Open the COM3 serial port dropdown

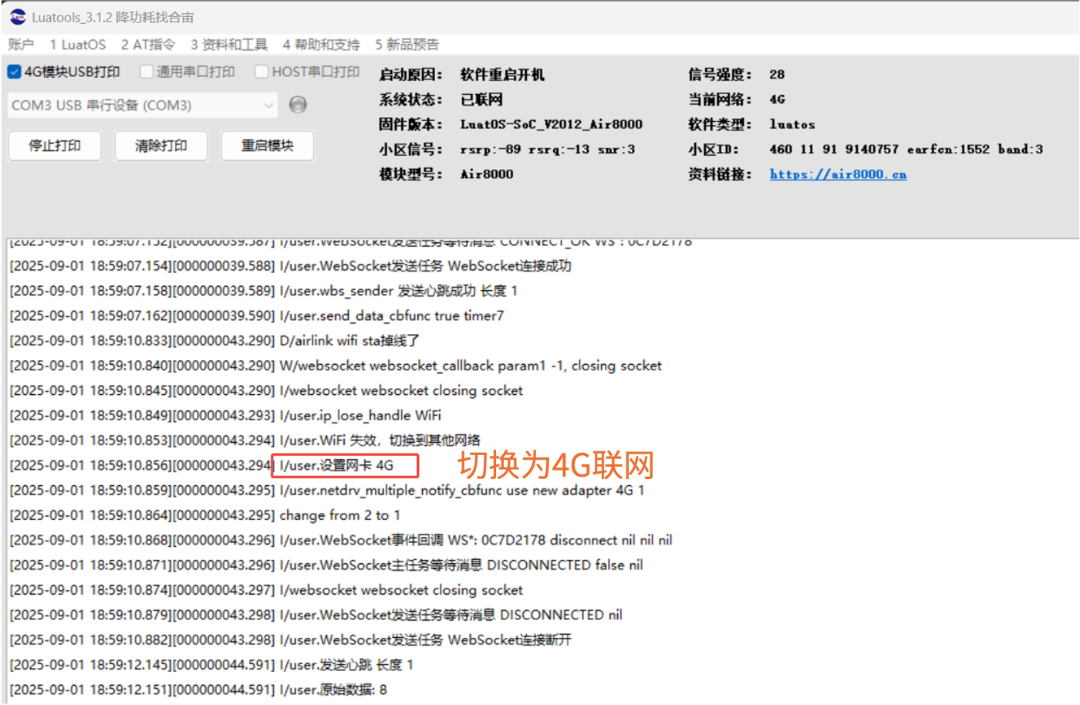coord(140,104)
